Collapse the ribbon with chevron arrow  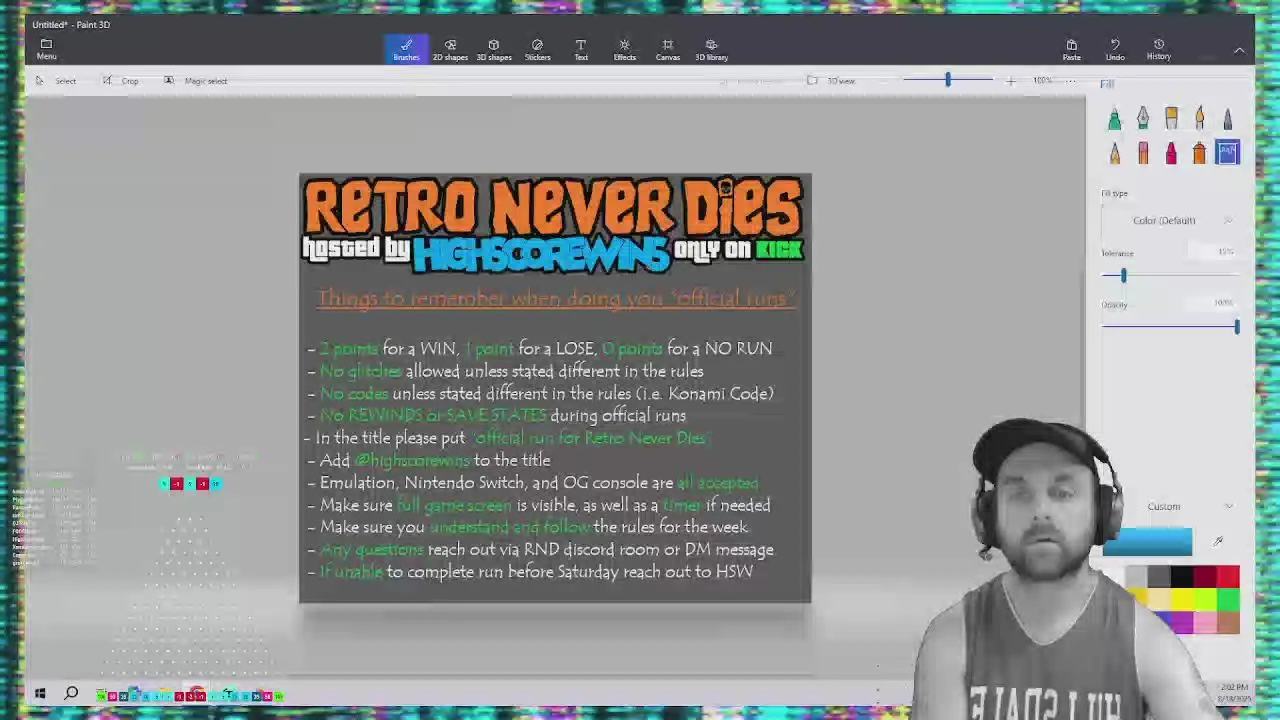(x=1239, y=50)
